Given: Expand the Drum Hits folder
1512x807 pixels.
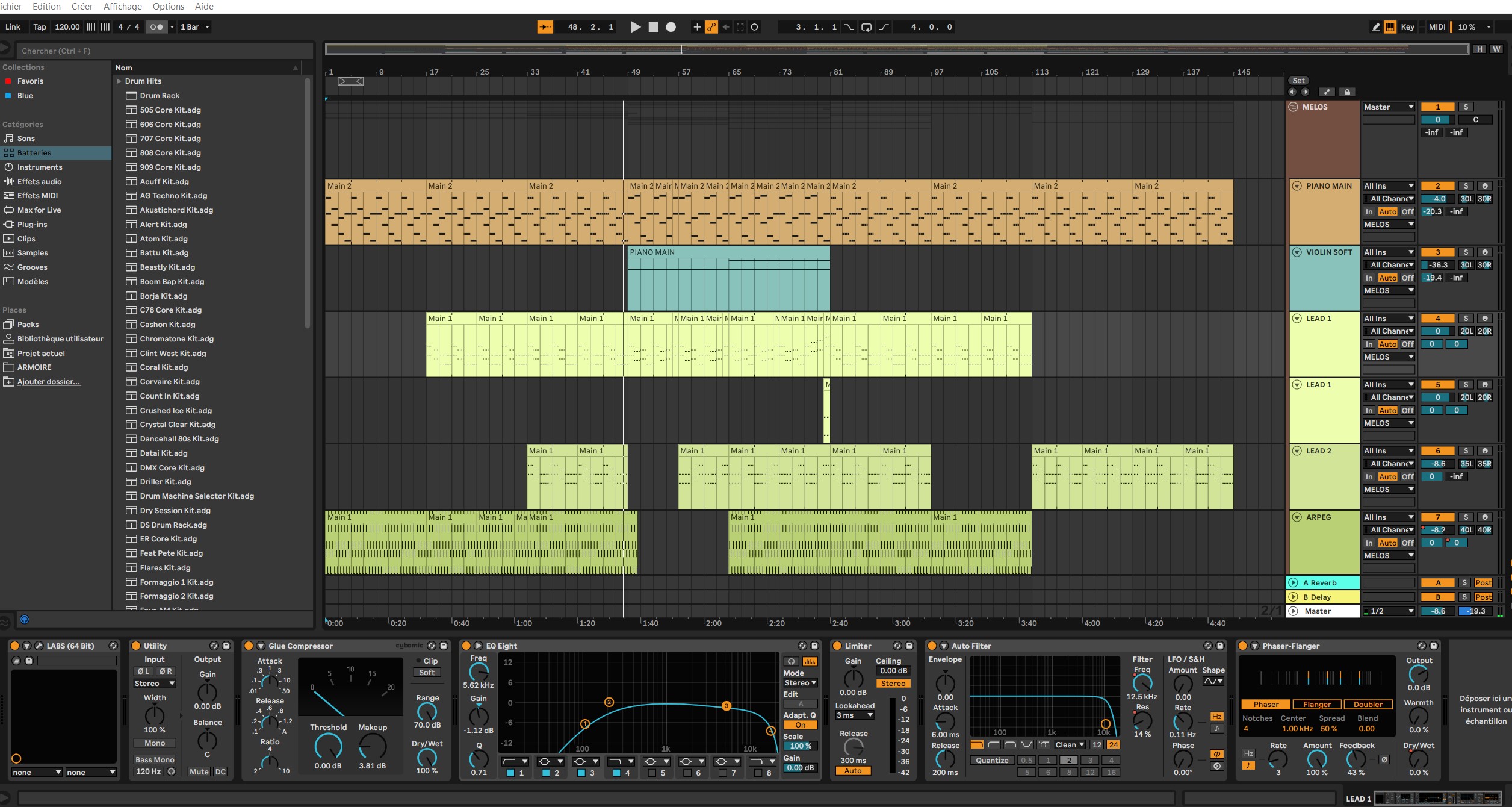Looking at the screenshot, I should click(119, 81).
